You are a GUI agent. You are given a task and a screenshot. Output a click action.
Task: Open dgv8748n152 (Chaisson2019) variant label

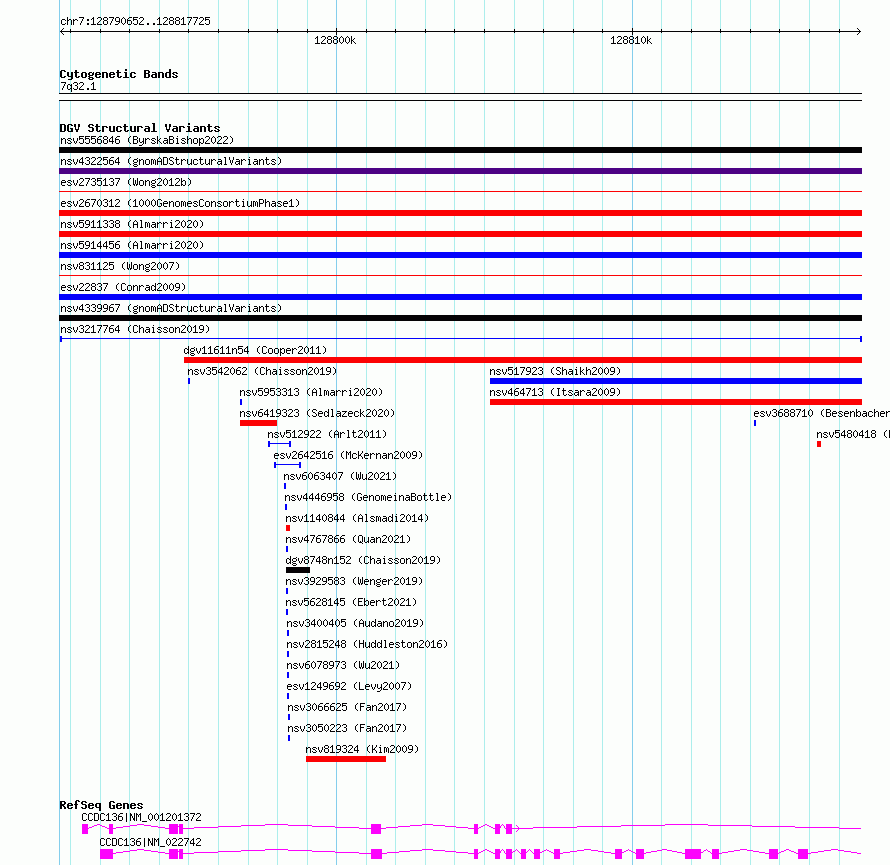[363, 560]
